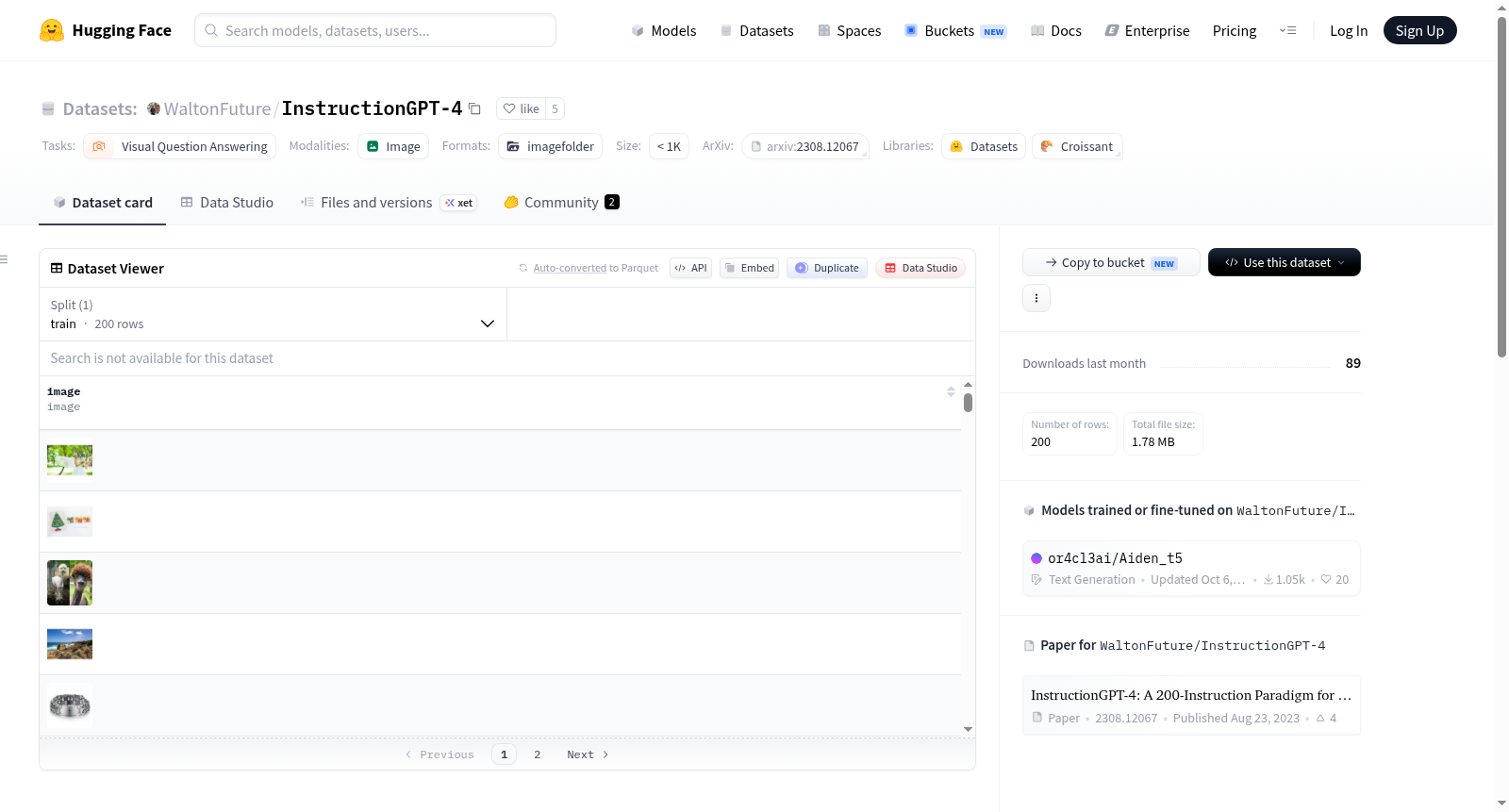1509x812 pixels.
Task: Sort the image column
Action: 951,391
